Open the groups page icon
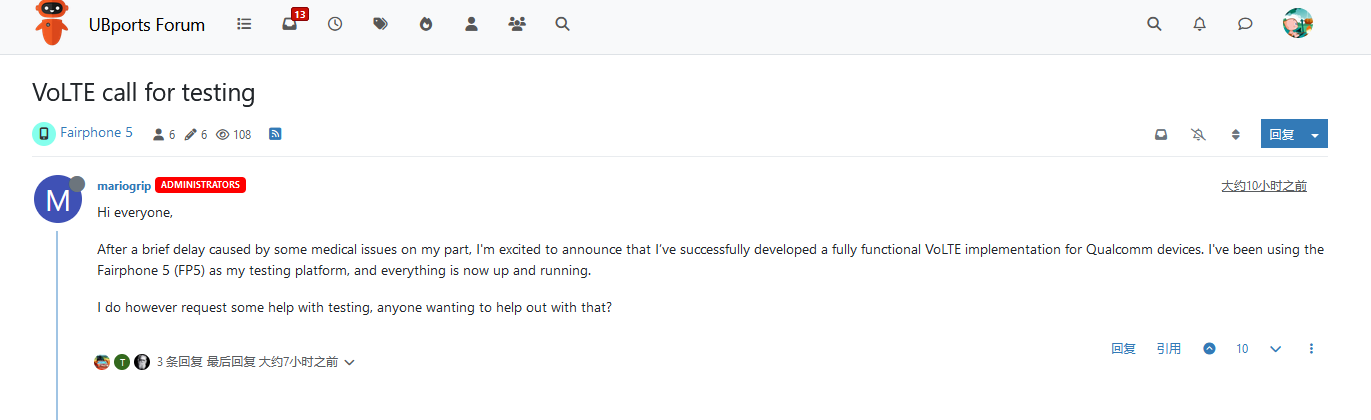1371x420 pixels. tap(516, 24)
